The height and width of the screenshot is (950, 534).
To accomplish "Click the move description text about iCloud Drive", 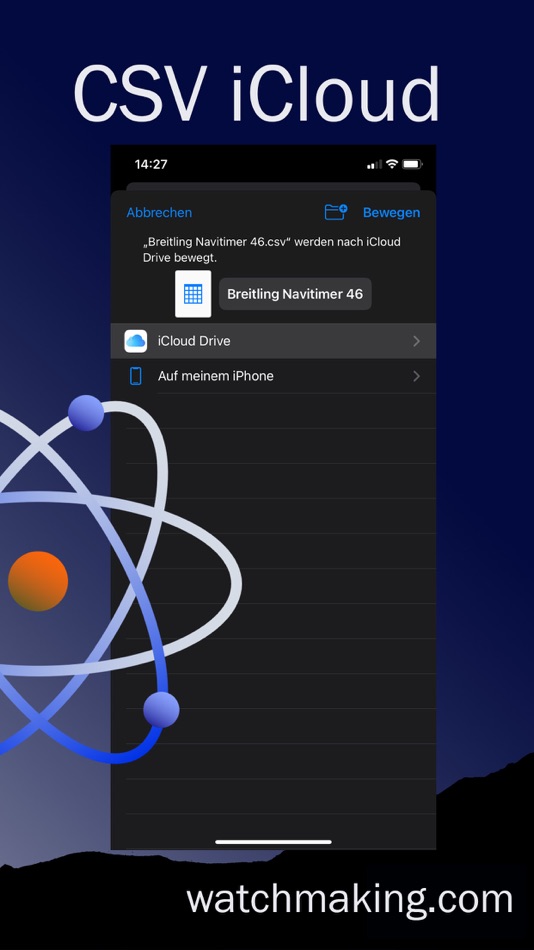I will click(x=272, y=250).
